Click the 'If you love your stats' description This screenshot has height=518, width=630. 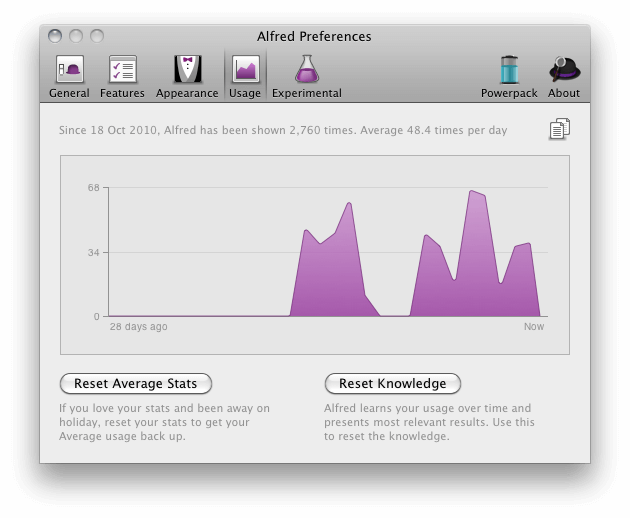(x=164, y=422)
